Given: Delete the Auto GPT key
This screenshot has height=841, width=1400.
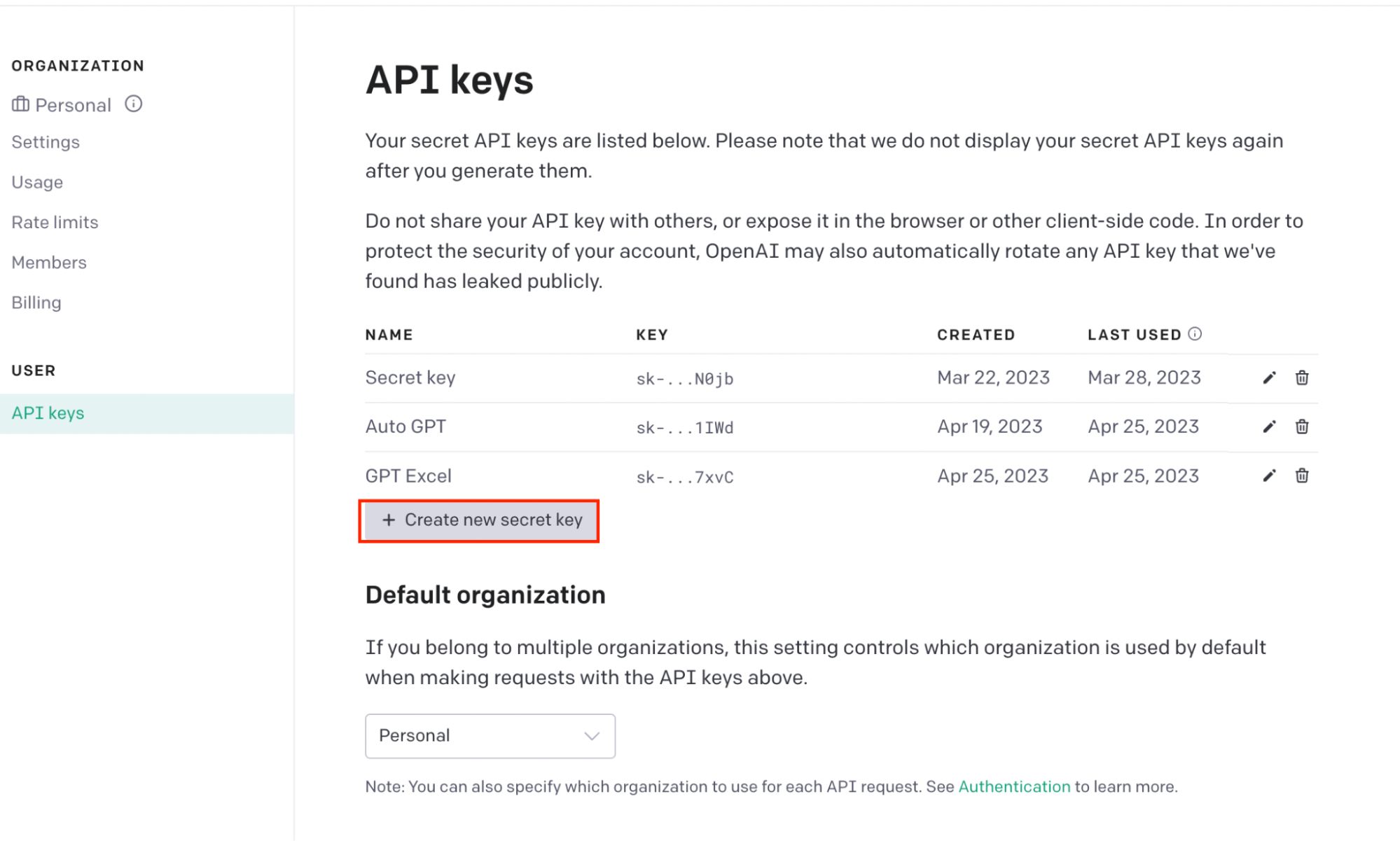Looking at the screenshot, I should [x=1302, y=426].
